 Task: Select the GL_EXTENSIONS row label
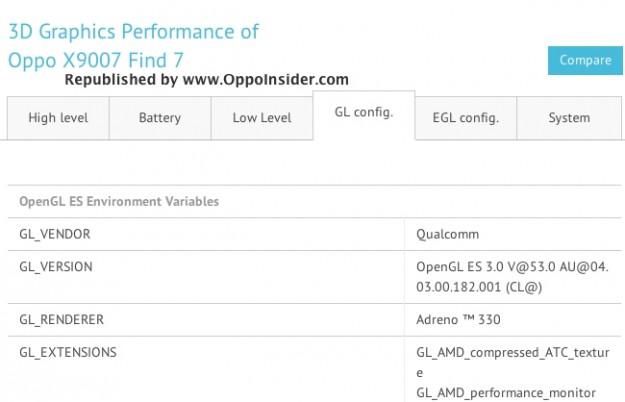click(68, 352)
